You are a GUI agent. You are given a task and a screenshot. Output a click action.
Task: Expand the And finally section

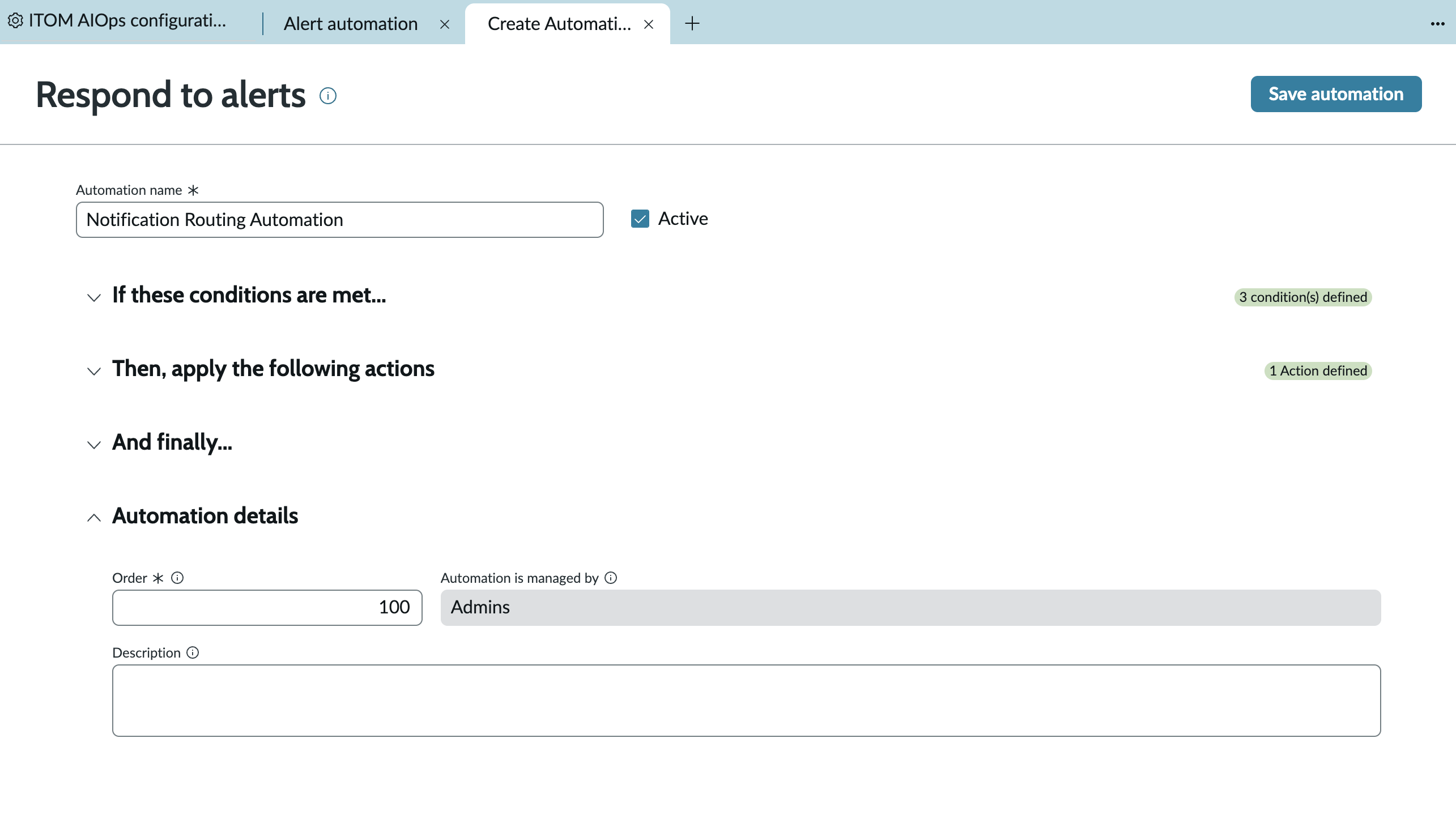coord(94,445)
